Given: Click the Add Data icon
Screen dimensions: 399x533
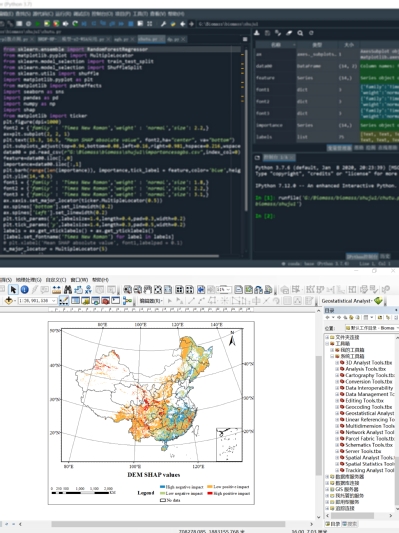Looking at the screenshot, I should [9, 300].
